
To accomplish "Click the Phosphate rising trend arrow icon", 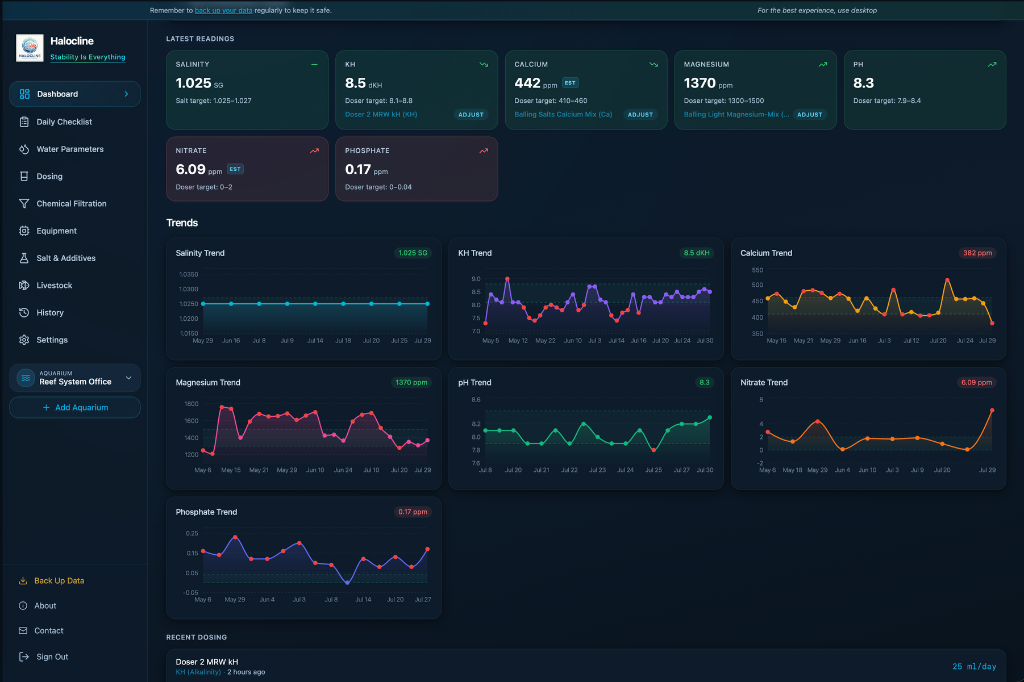I will point(484,151).
